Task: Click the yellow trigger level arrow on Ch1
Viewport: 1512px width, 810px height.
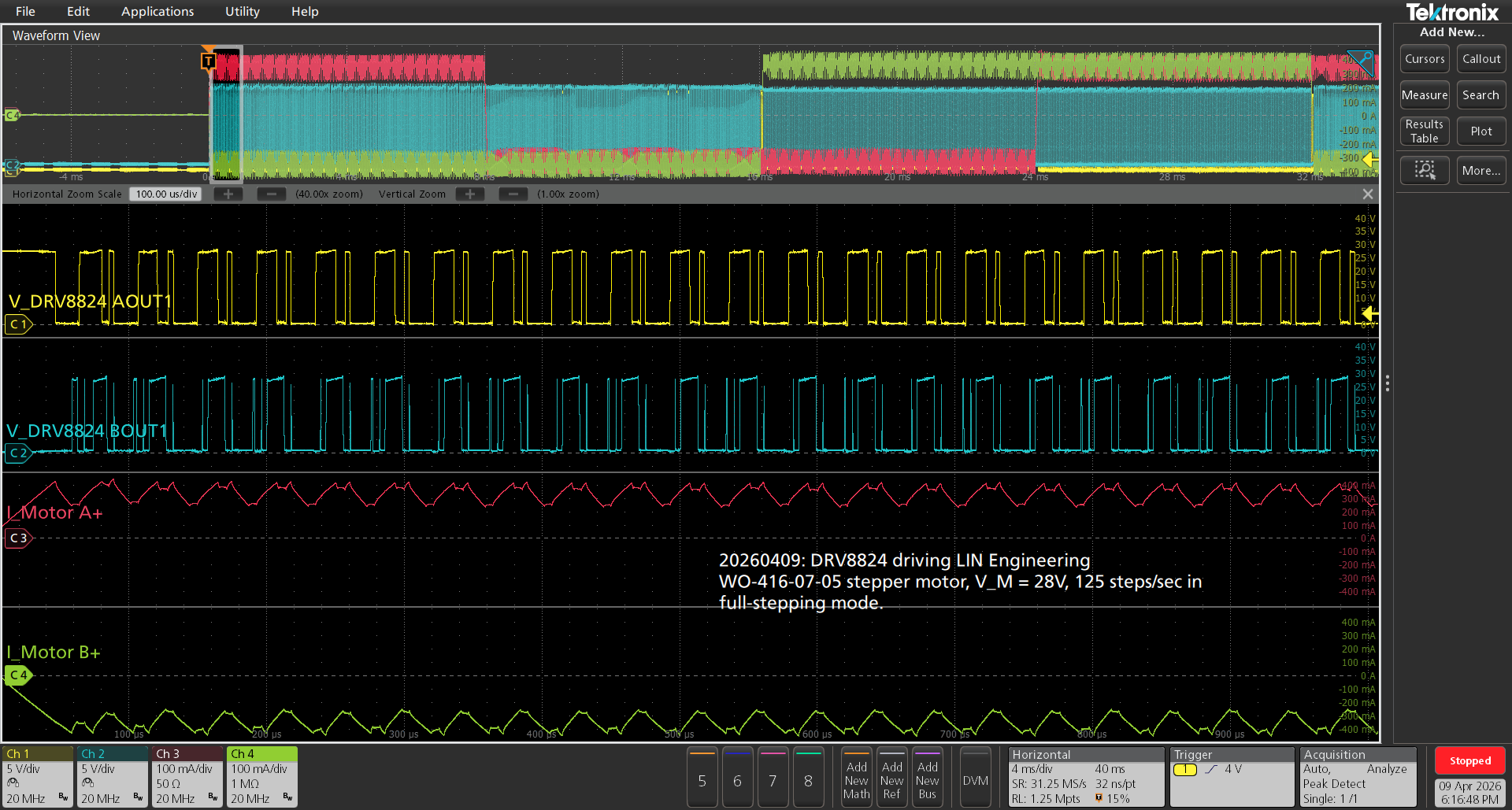Action: click(x=1369, y=314)
